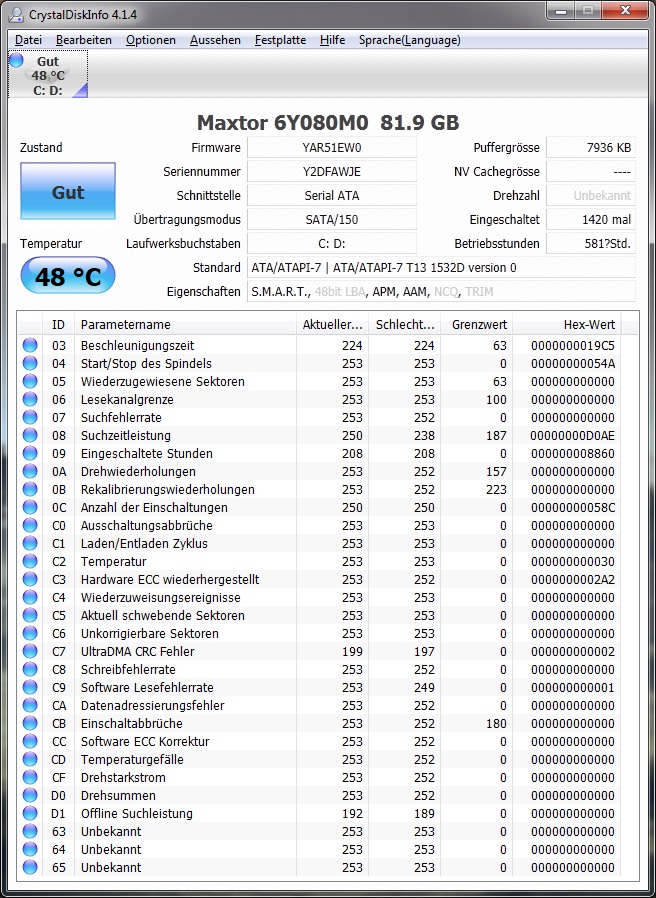
Task: Select hex value 00000000D0AE
Action: click(573, 436)
